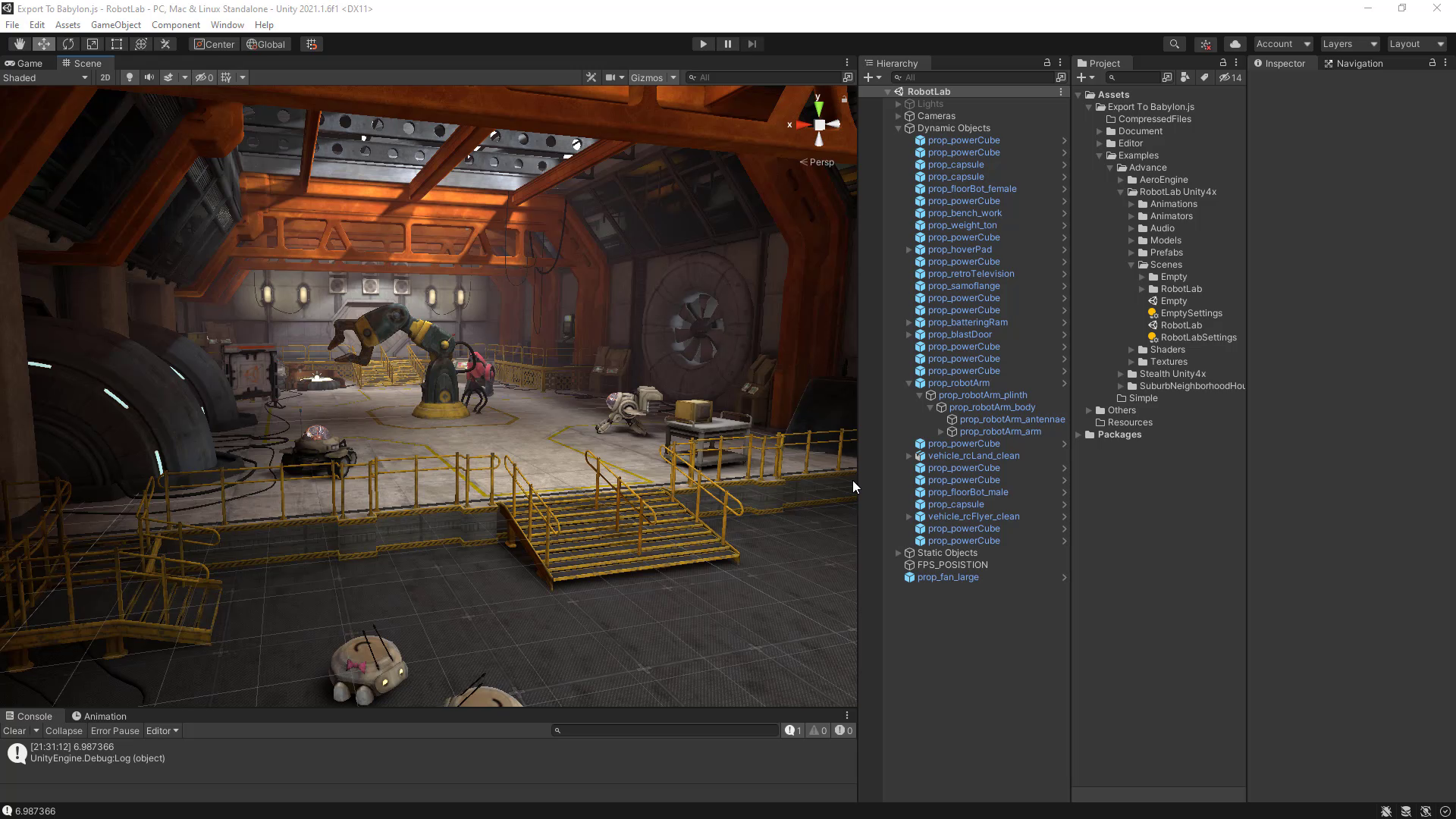Toggle 2D scene view mode
The height and width of the screenshot is (819, 1456).
[105, 77]
